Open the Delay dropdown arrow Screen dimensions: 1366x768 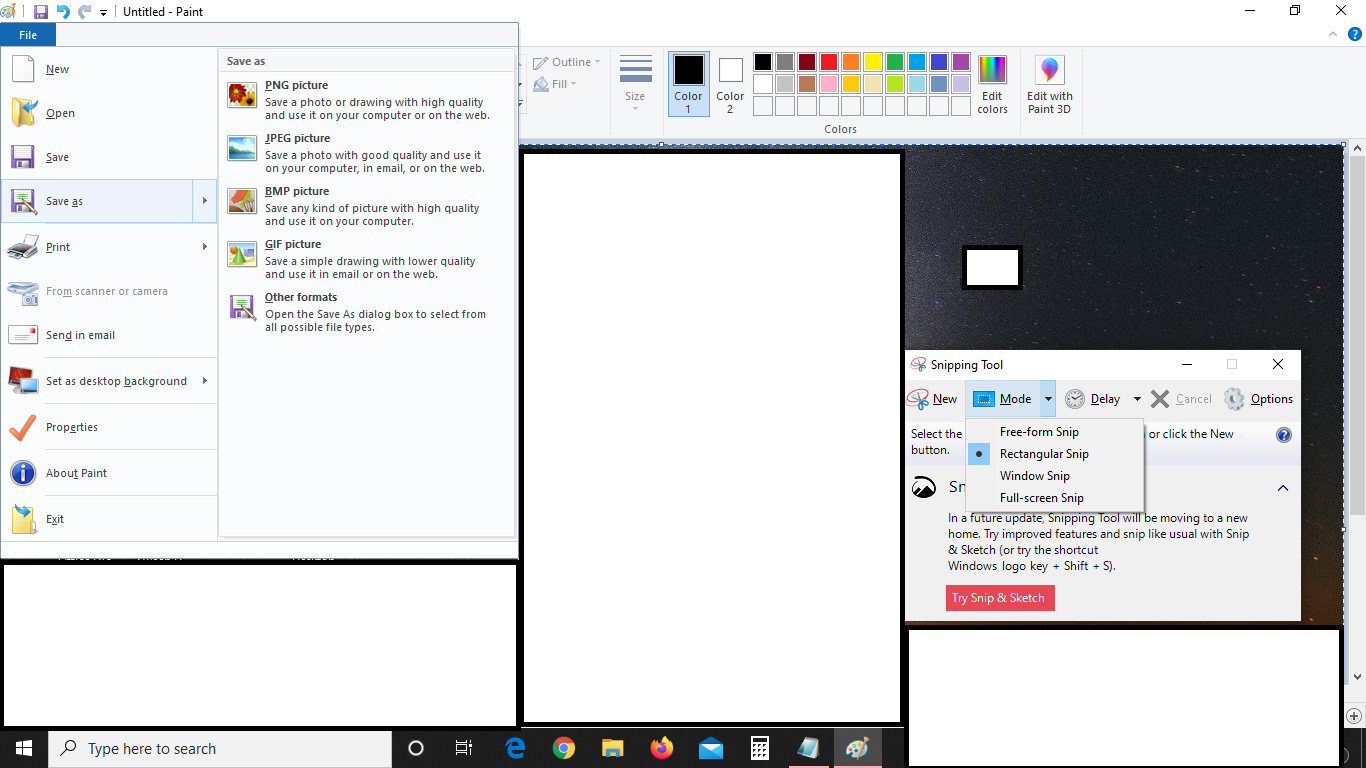point(1135,398)
